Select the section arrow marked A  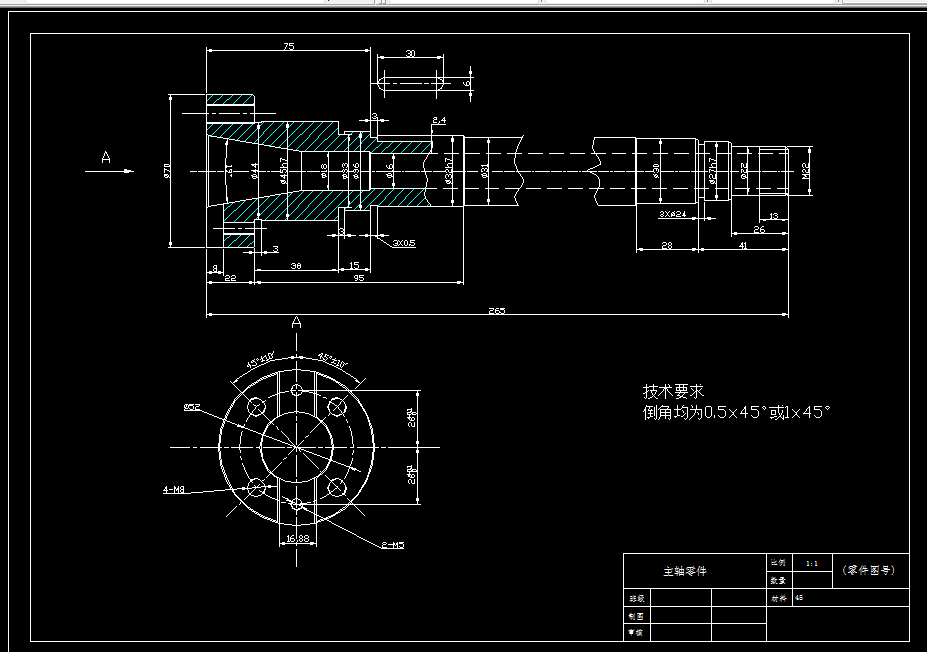105,157
